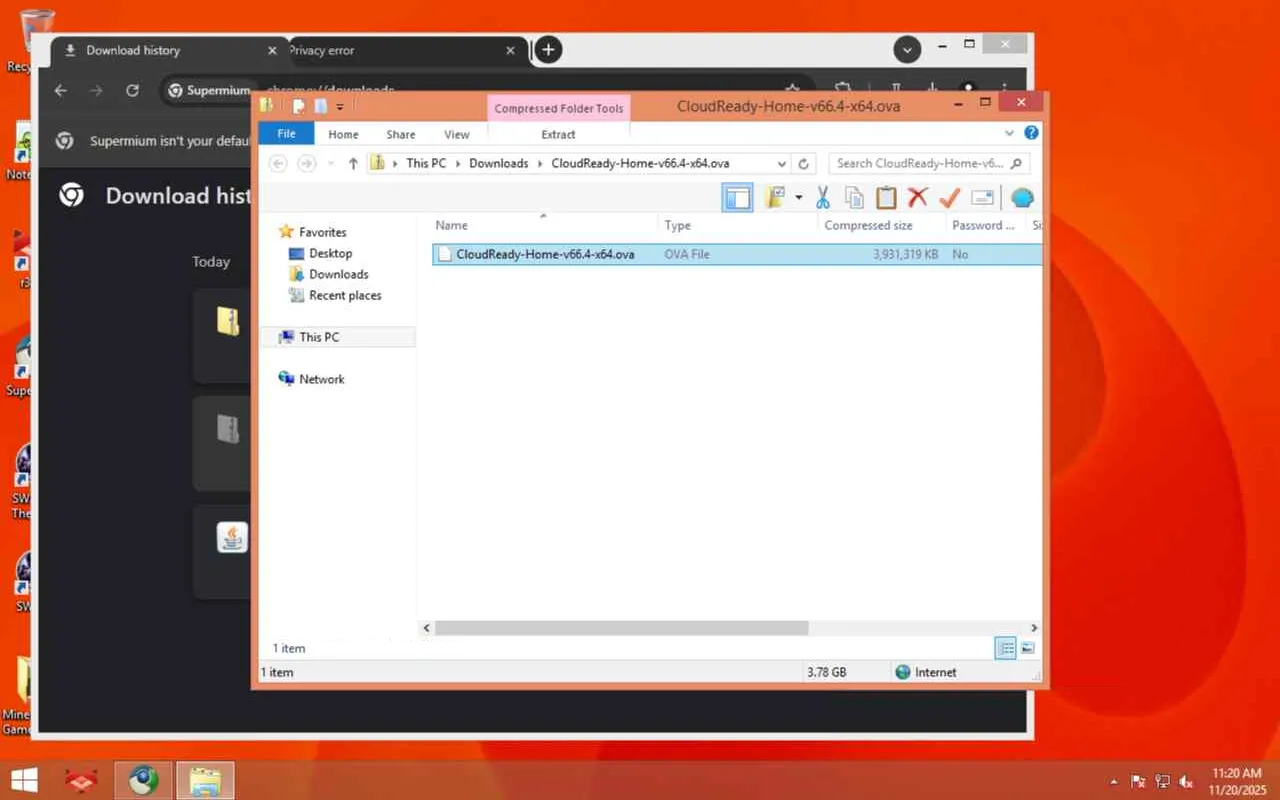Click the Paste clipboard icon
The image size is (1280, 800).
(x=886, y=198)
